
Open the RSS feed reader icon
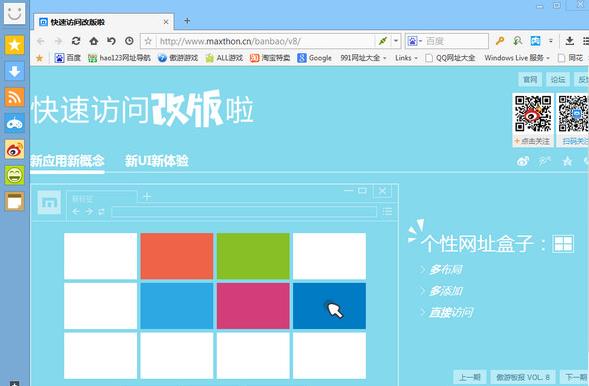point(14,97)
